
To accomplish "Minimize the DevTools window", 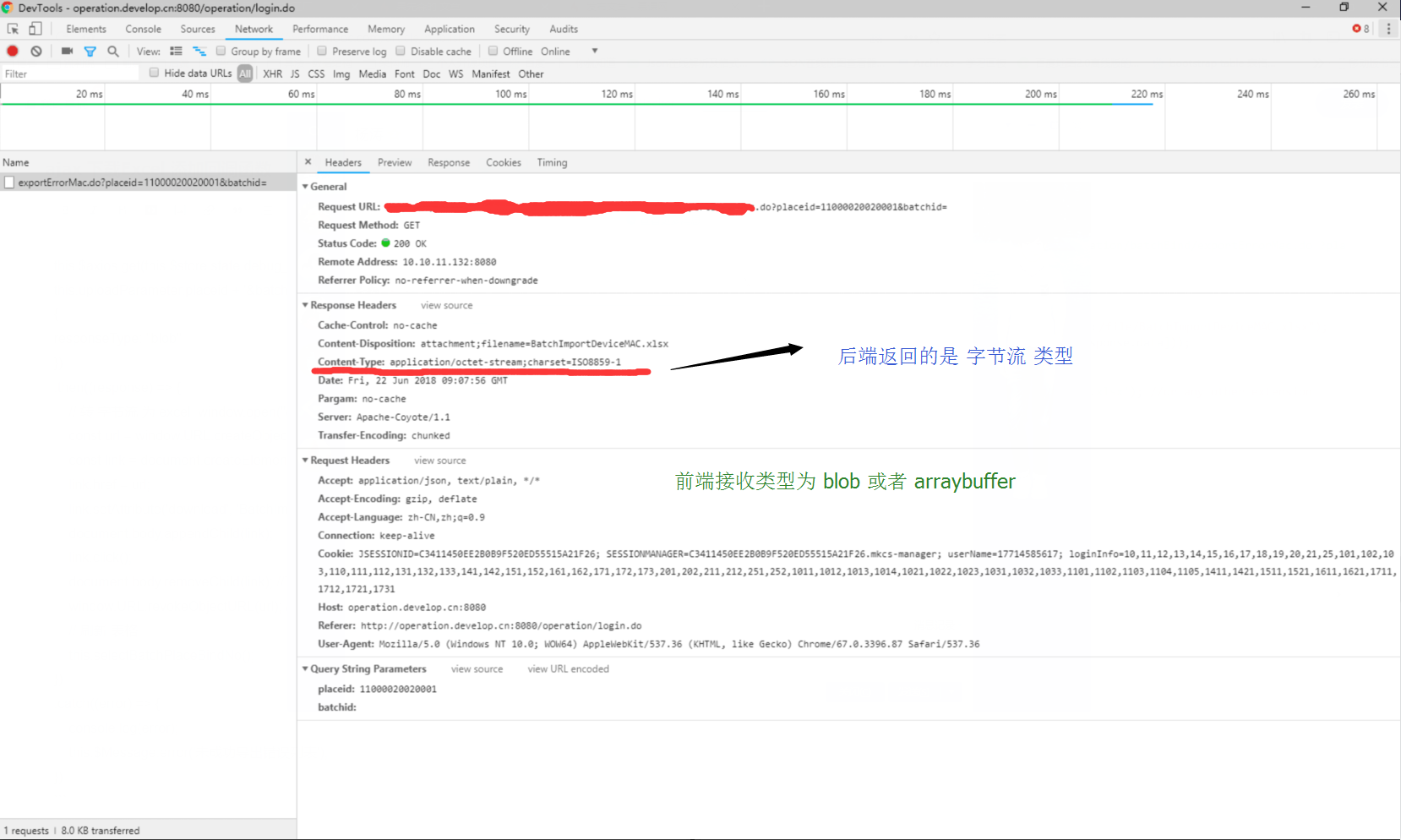I will pos(1306,8).
